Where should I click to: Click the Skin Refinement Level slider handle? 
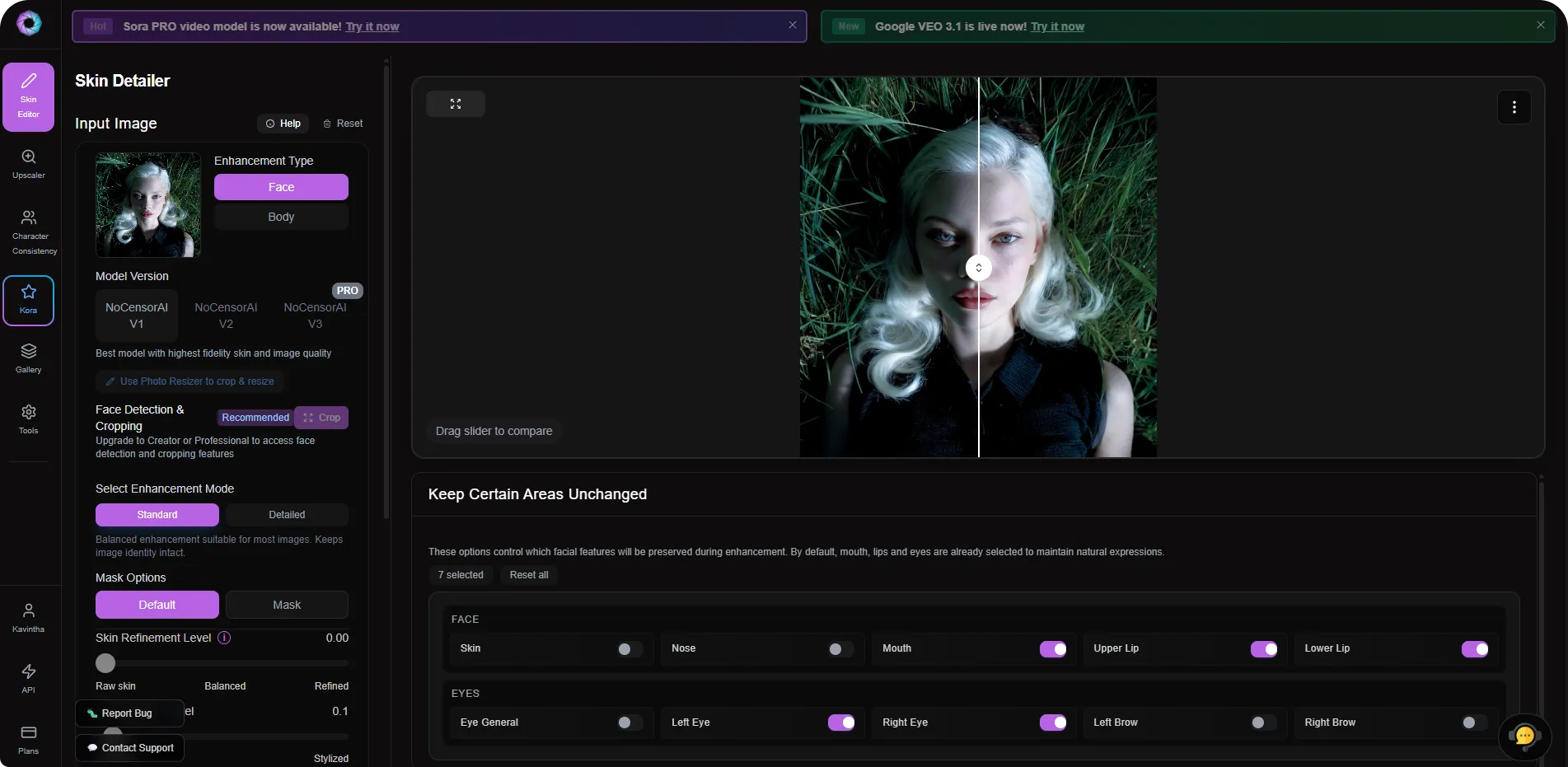tap(105, 663)
